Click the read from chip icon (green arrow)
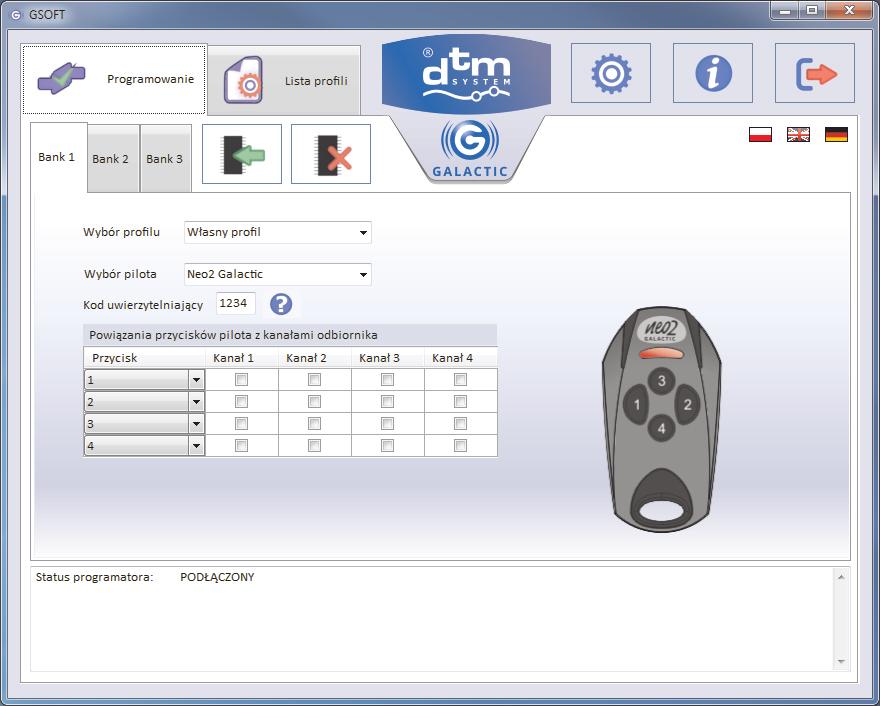Image resolution: width=880 pixels, height=706 pixels. pyautogui.click(x=242, y=154)
